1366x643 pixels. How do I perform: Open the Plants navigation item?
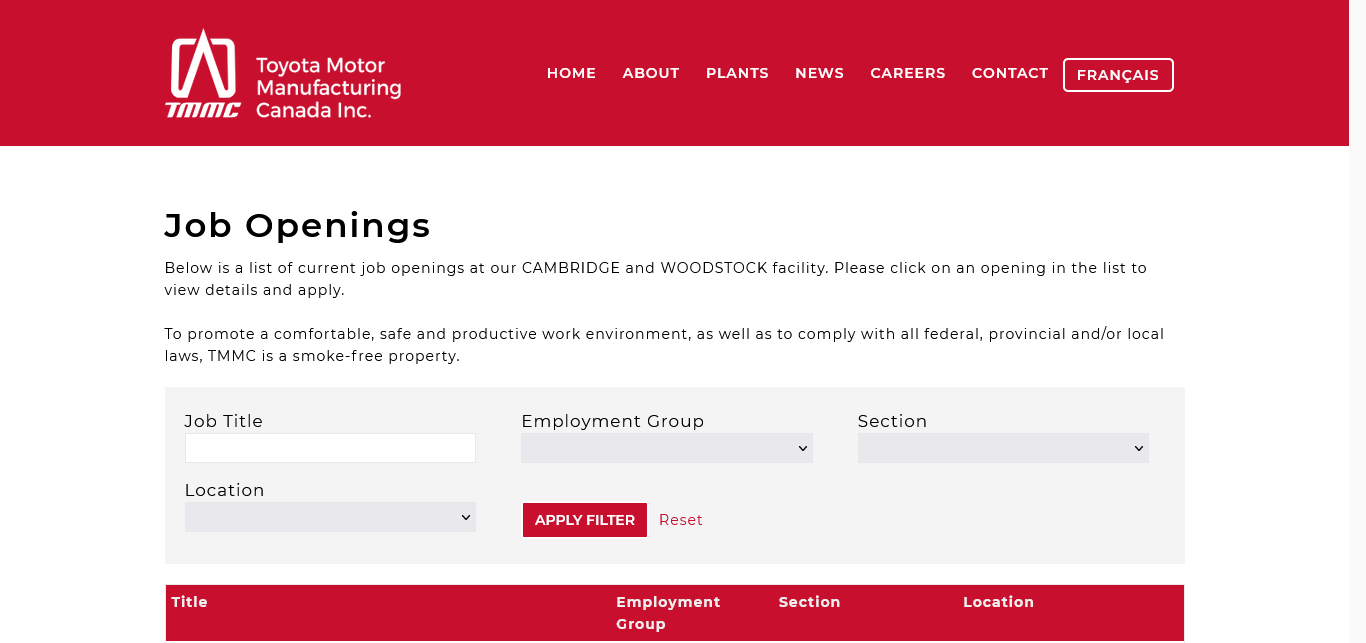coord(737,73)
